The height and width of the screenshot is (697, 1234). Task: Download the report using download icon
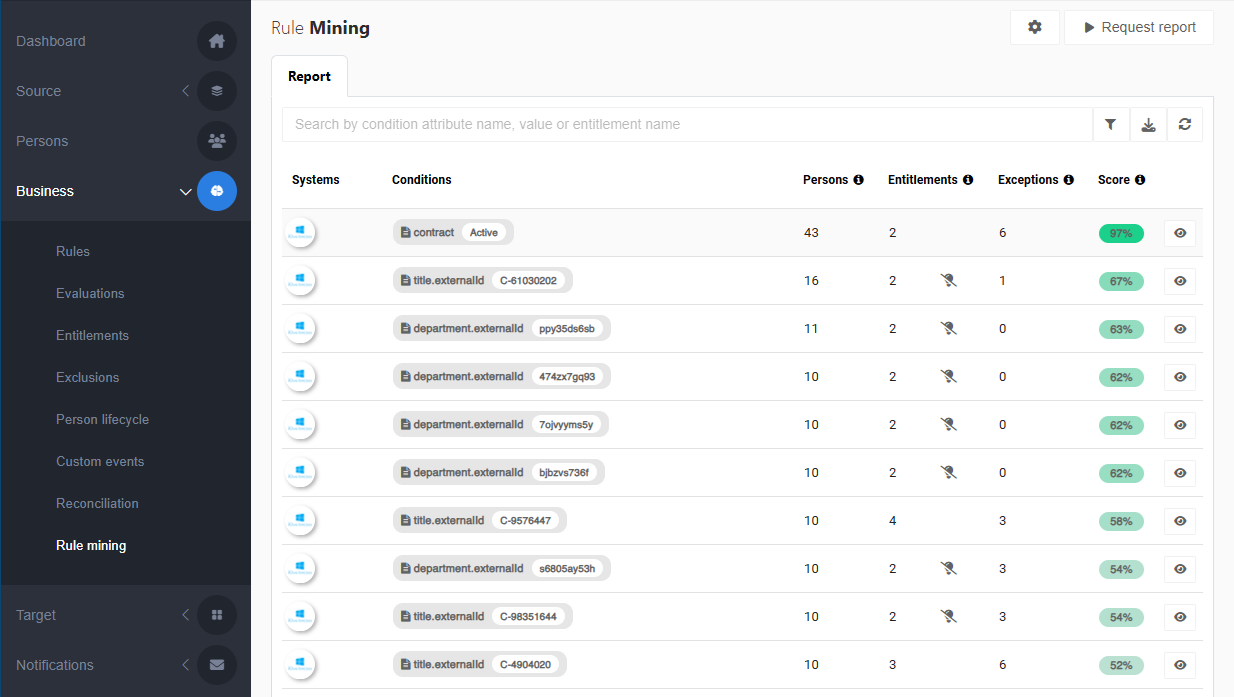pyautogui.click(x=1148, y=125)
